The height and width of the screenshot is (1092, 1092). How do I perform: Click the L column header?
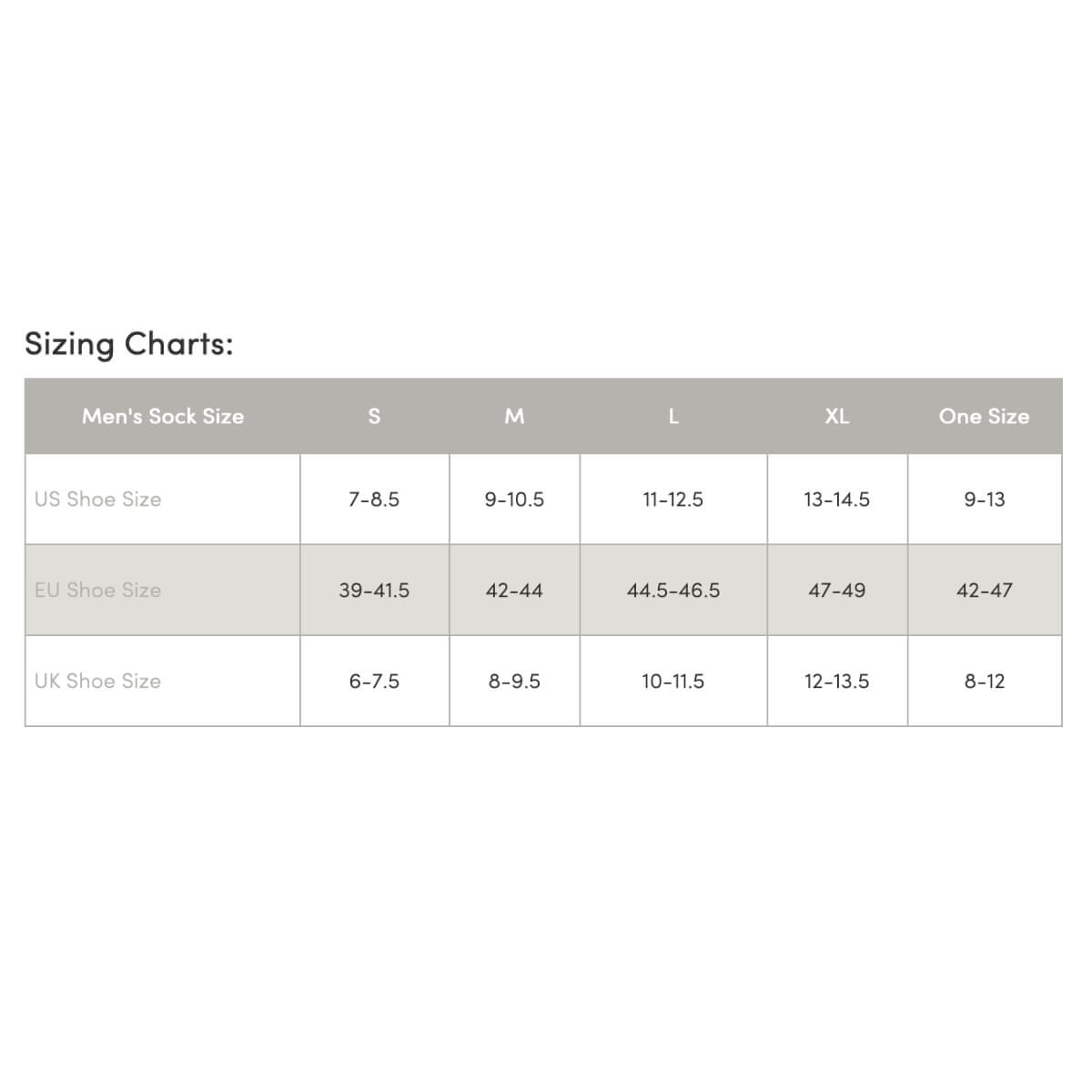pos(673,416)
